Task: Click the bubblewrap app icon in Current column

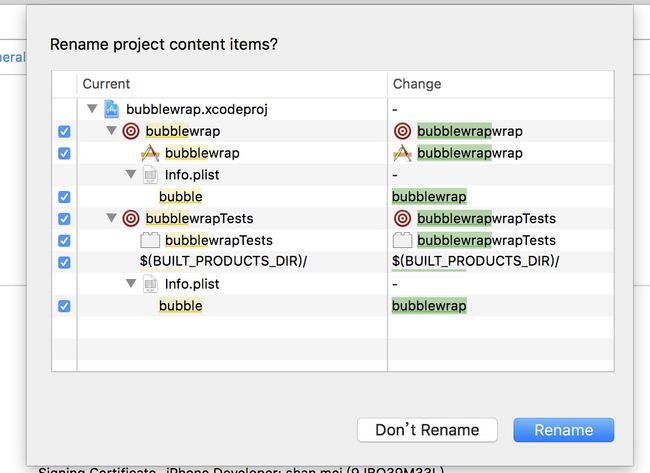Action: tap(150, 153)
